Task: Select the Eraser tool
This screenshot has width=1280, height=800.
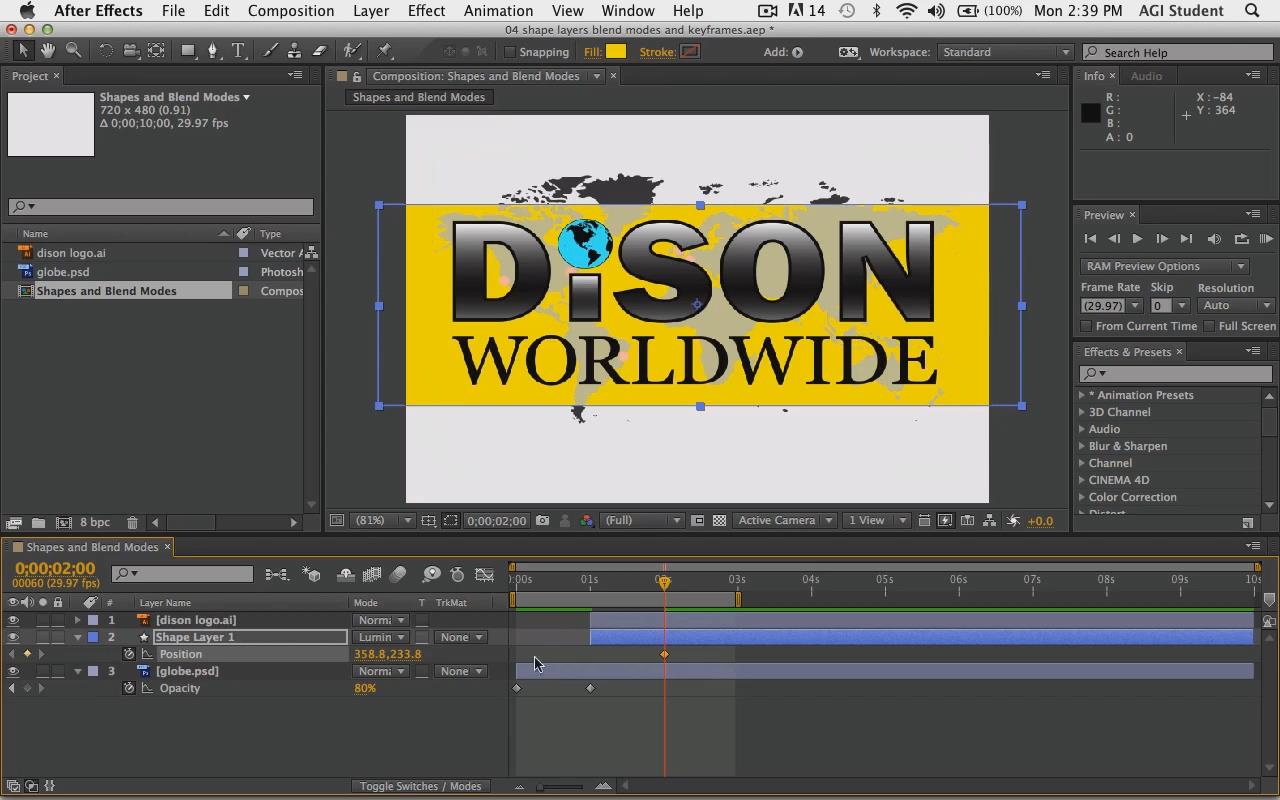Action: [x=320, y=51]
